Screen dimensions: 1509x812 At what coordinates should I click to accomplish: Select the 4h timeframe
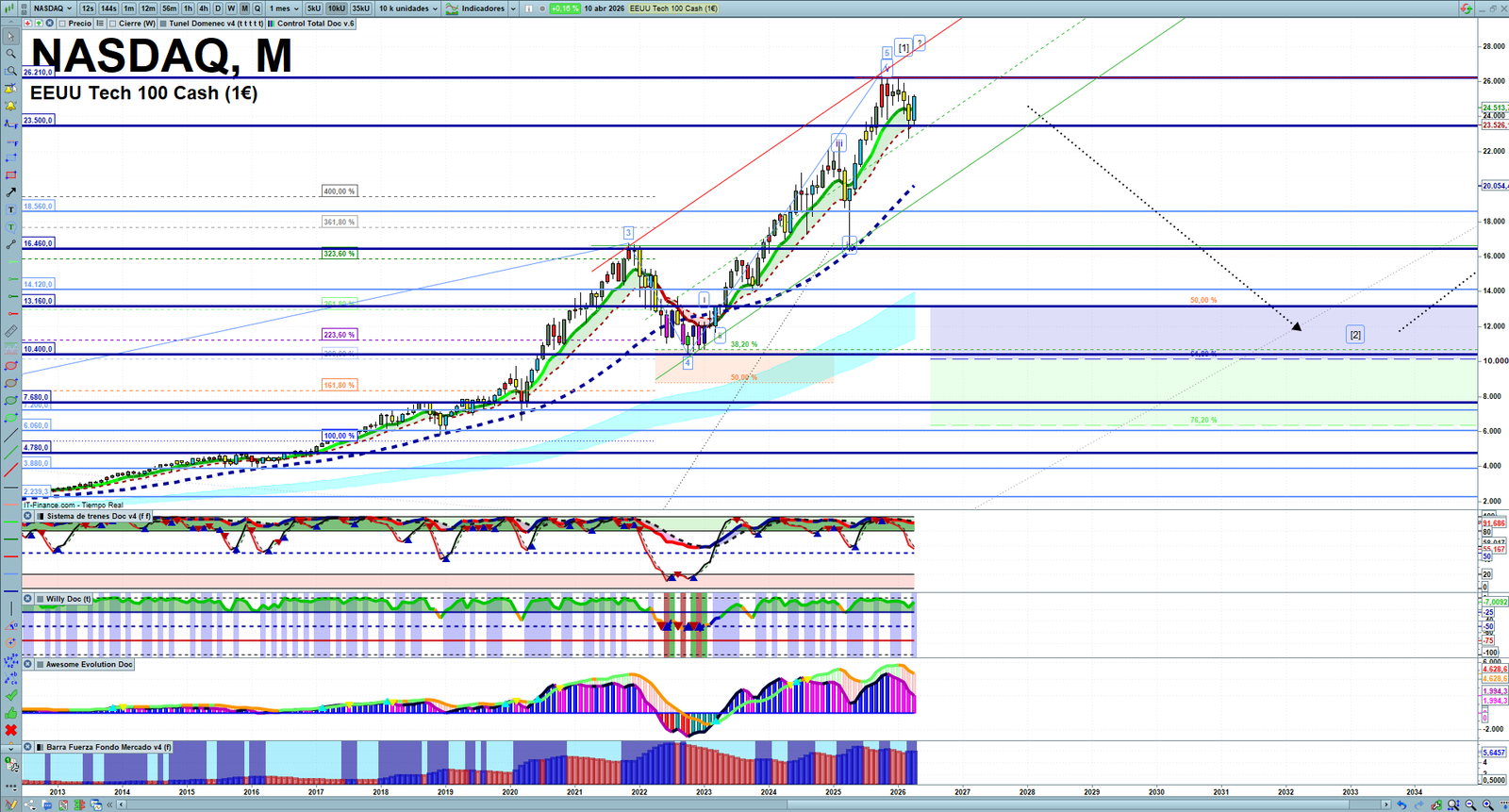[204, 8]
